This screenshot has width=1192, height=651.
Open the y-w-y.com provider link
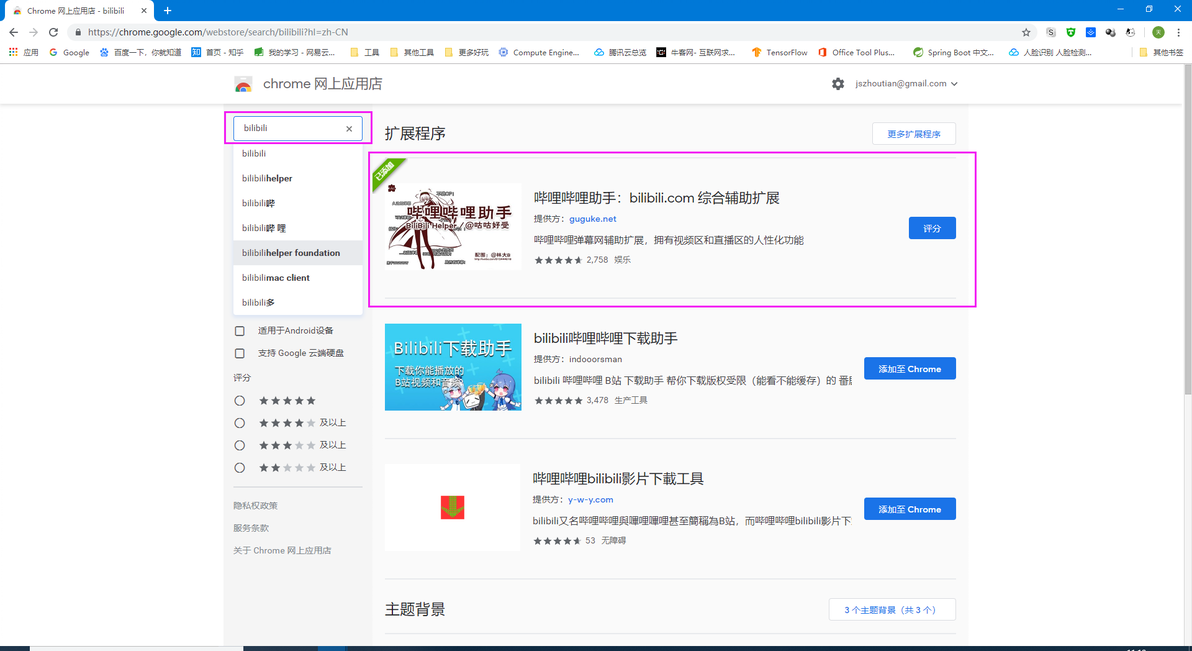[591, 500]
